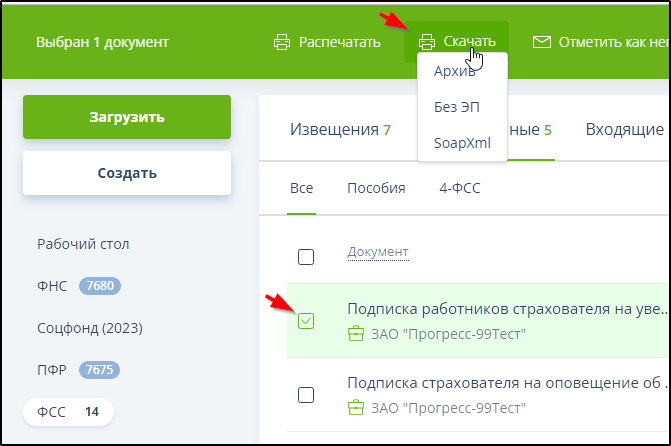Choose Архив from the Скачать dropdown
This screenshot has height=446, width=671.
point(453,71)
